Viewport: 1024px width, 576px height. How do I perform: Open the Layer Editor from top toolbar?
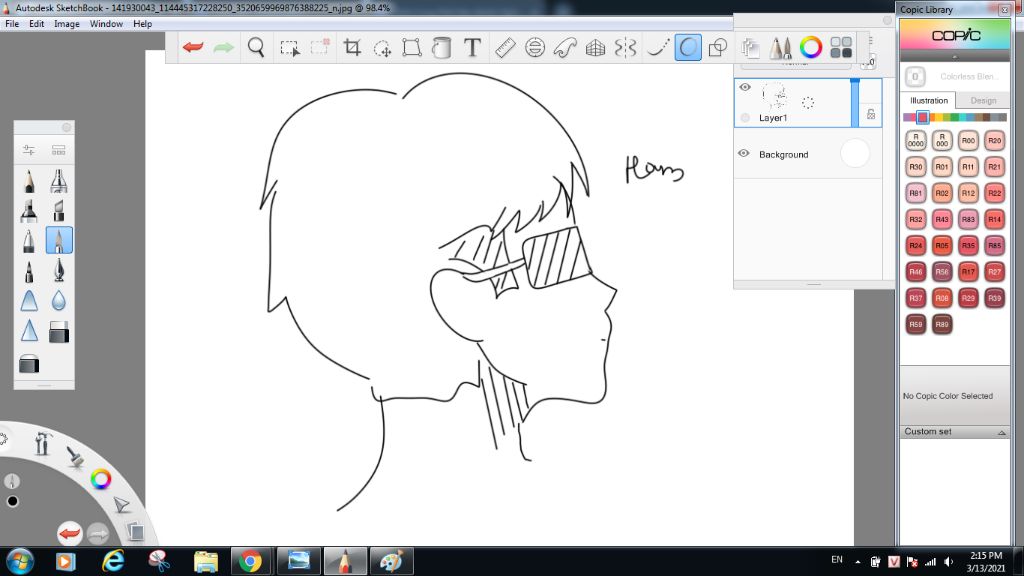[750, 48]
